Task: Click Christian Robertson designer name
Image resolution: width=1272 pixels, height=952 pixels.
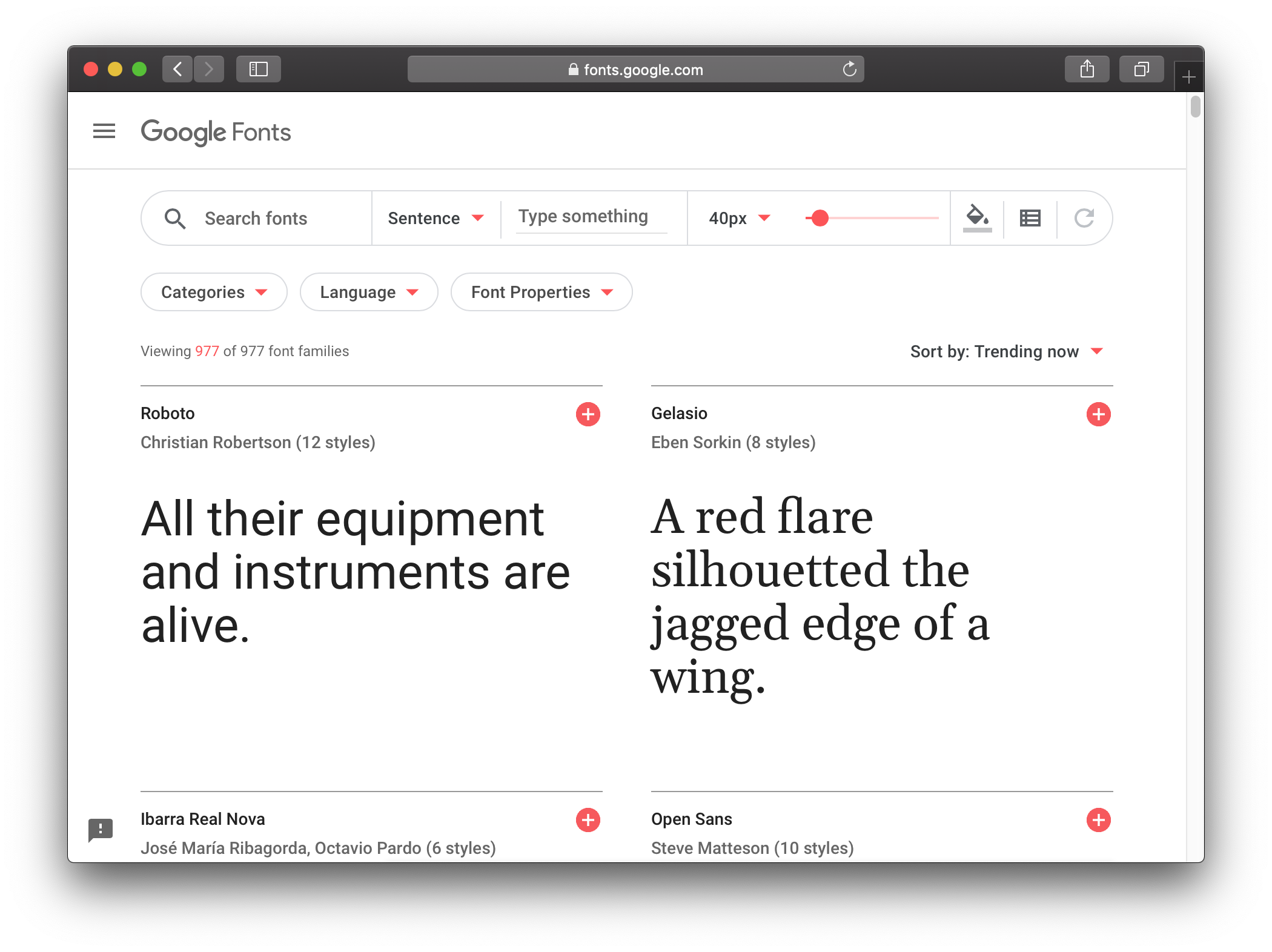Action: pos(216,443)
